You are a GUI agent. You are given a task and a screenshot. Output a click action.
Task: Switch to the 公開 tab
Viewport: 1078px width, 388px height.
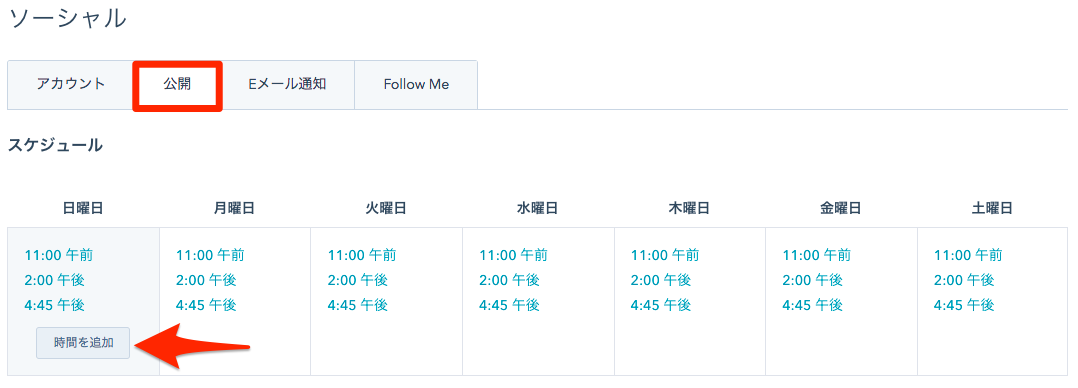[177, 85]
